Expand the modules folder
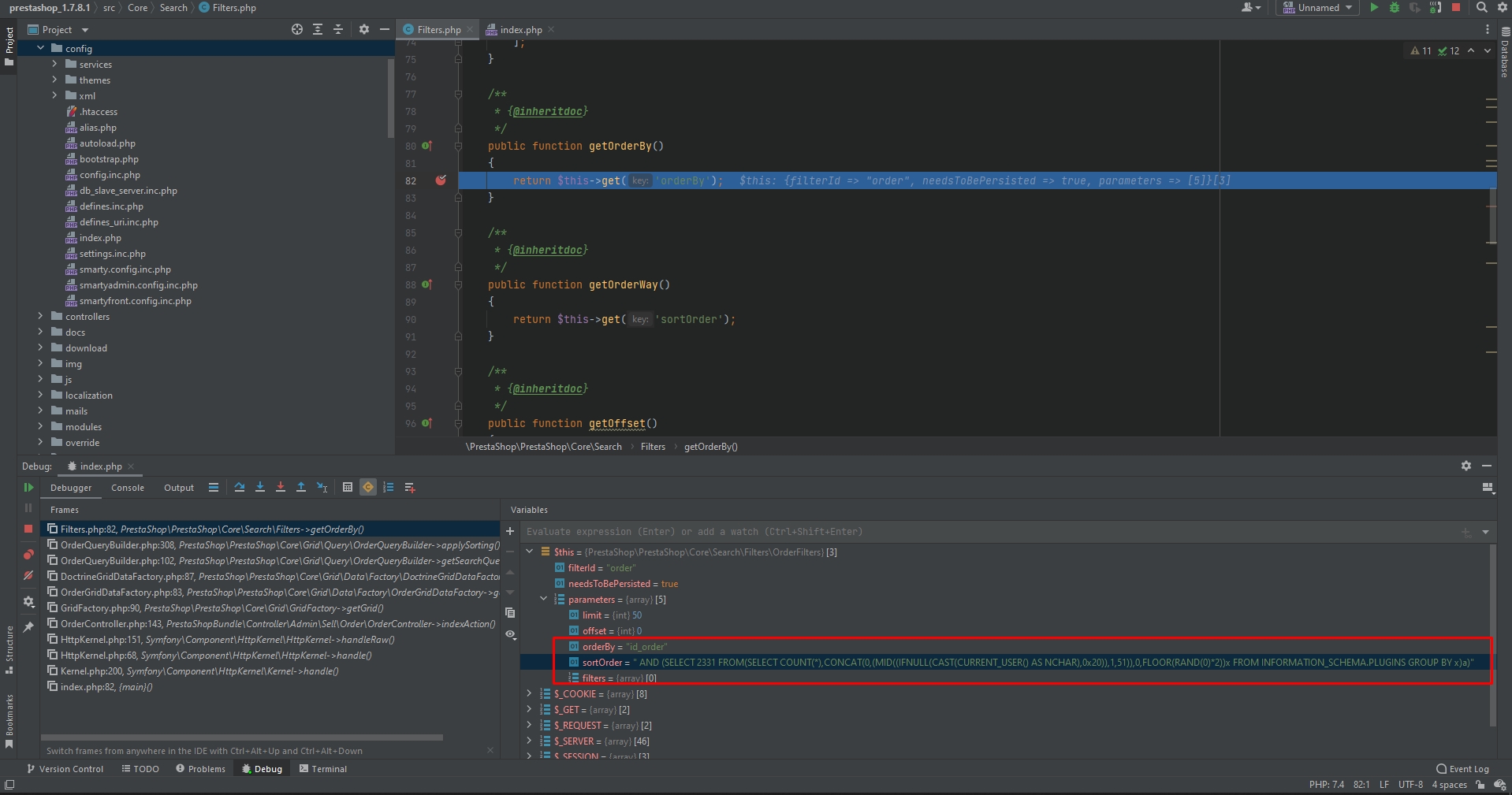 41,426
